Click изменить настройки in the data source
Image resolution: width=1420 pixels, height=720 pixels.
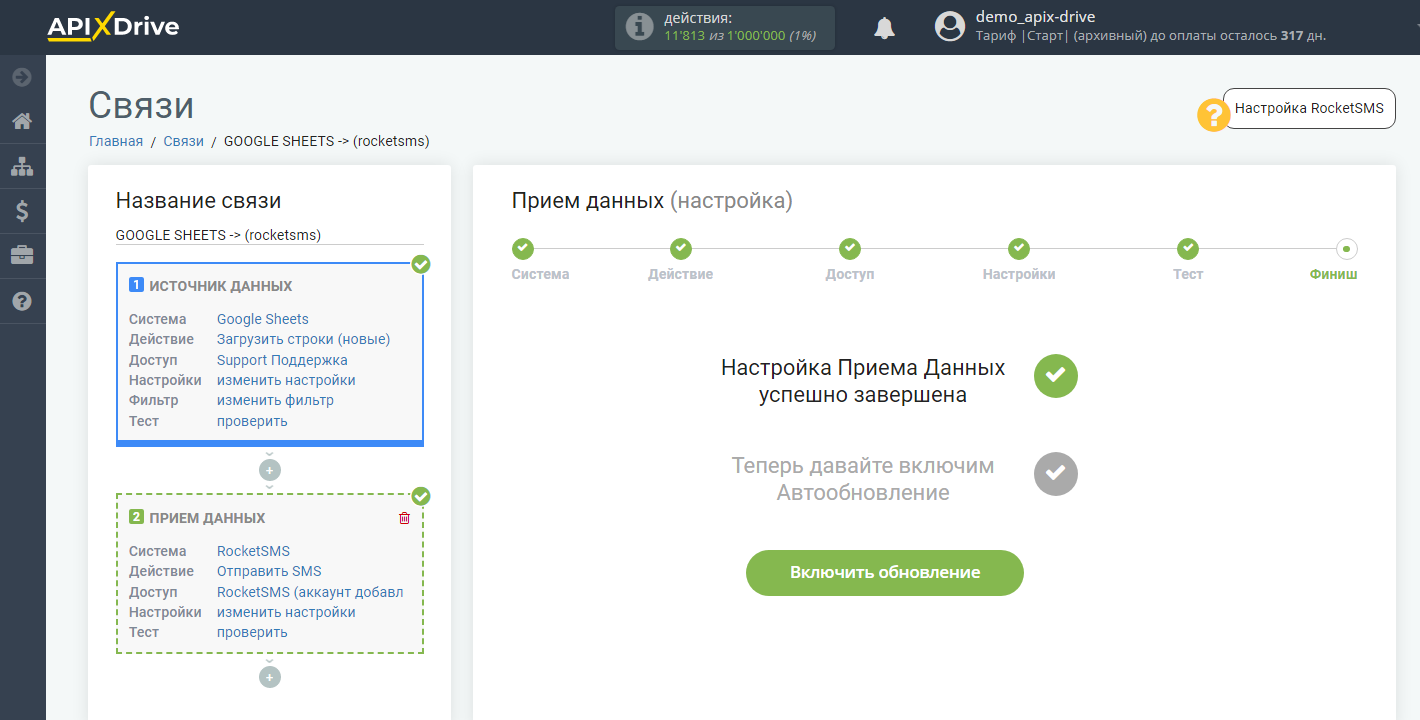[x=286, y=380]
